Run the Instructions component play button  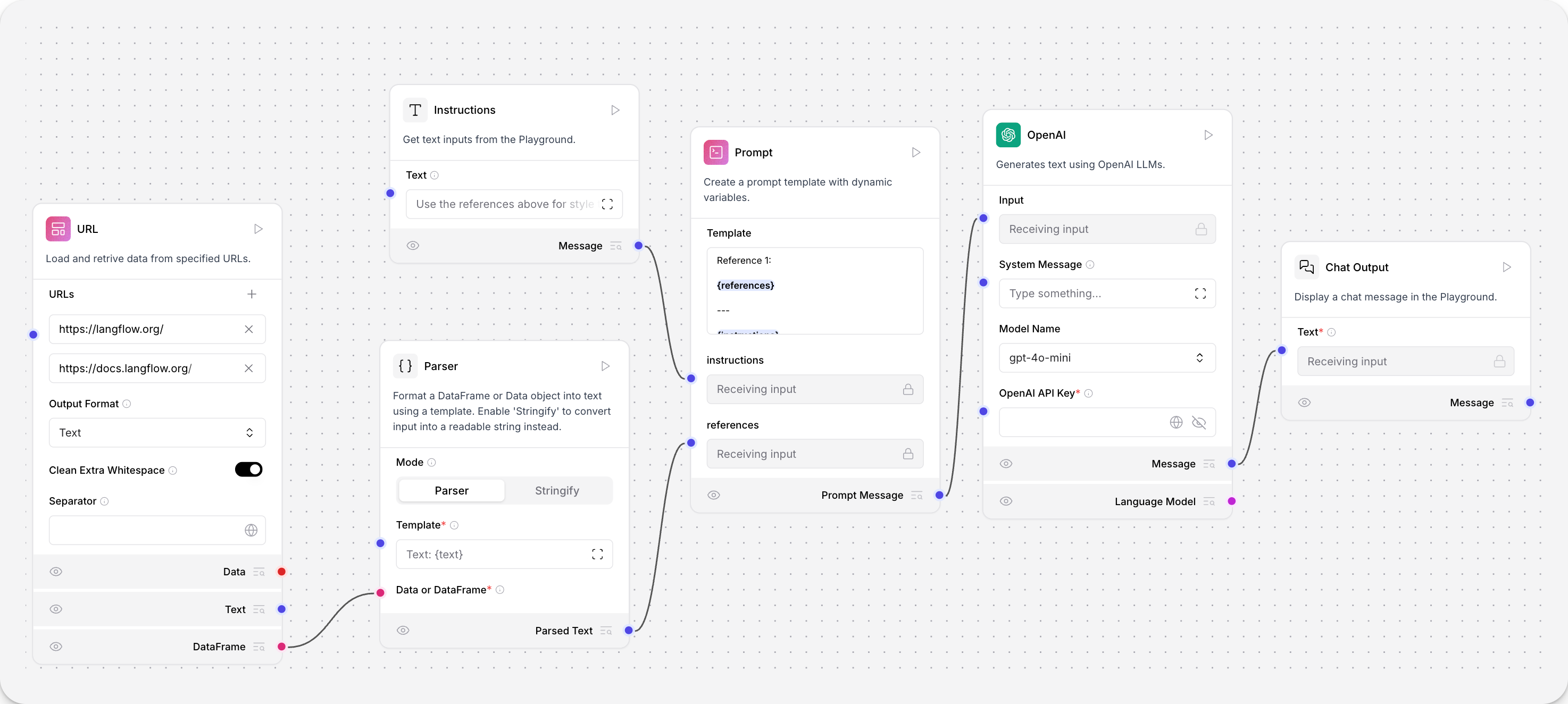point(615,110)
